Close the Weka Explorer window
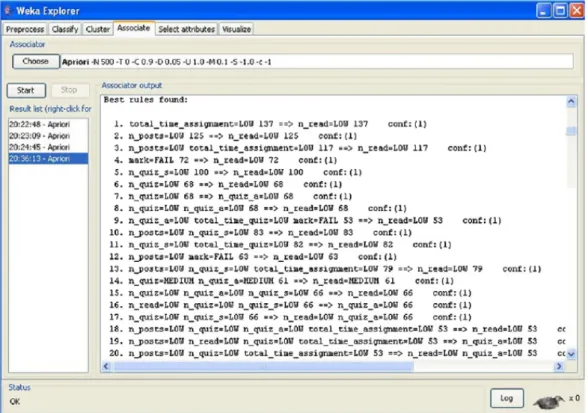Image resolution: width=588 pixels, height=413 pixels. tap(577, 11)
